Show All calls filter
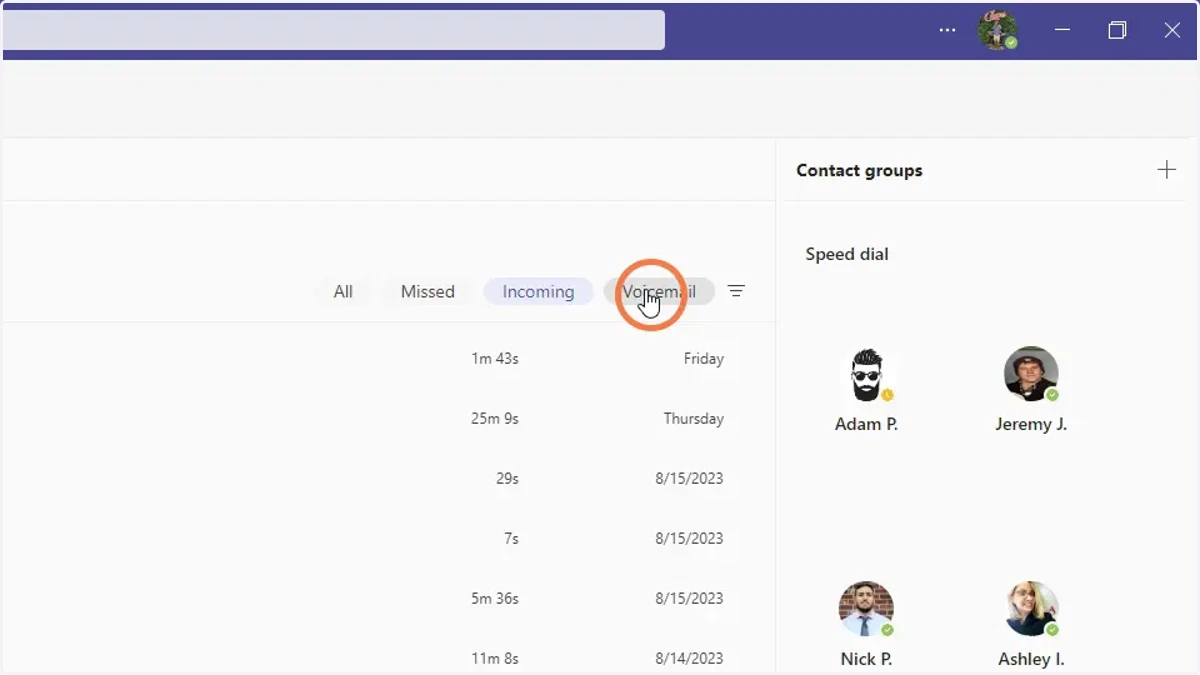 coord(343,292)
